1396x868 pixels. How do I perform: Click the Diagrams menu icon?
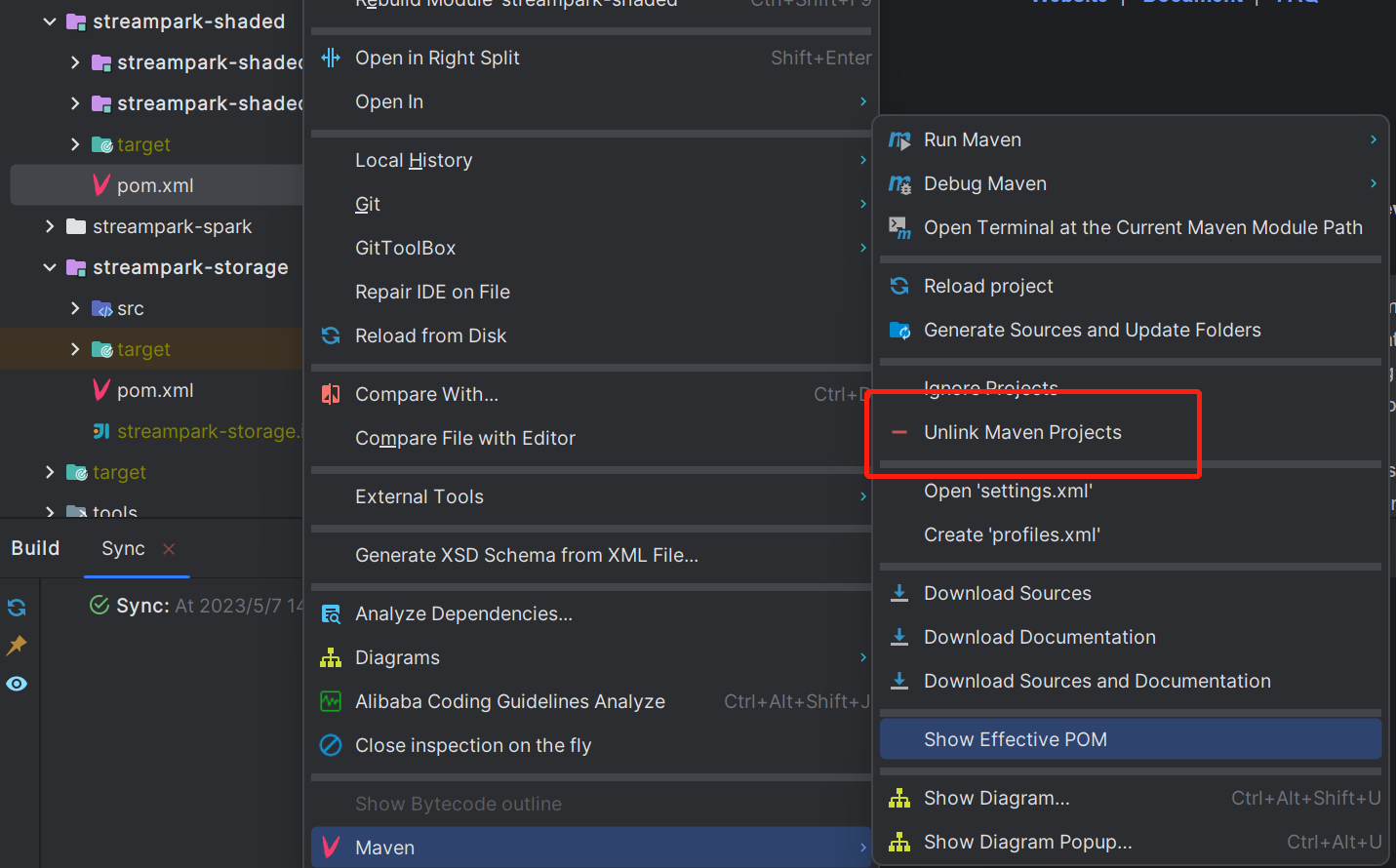(x=331, y=657)
